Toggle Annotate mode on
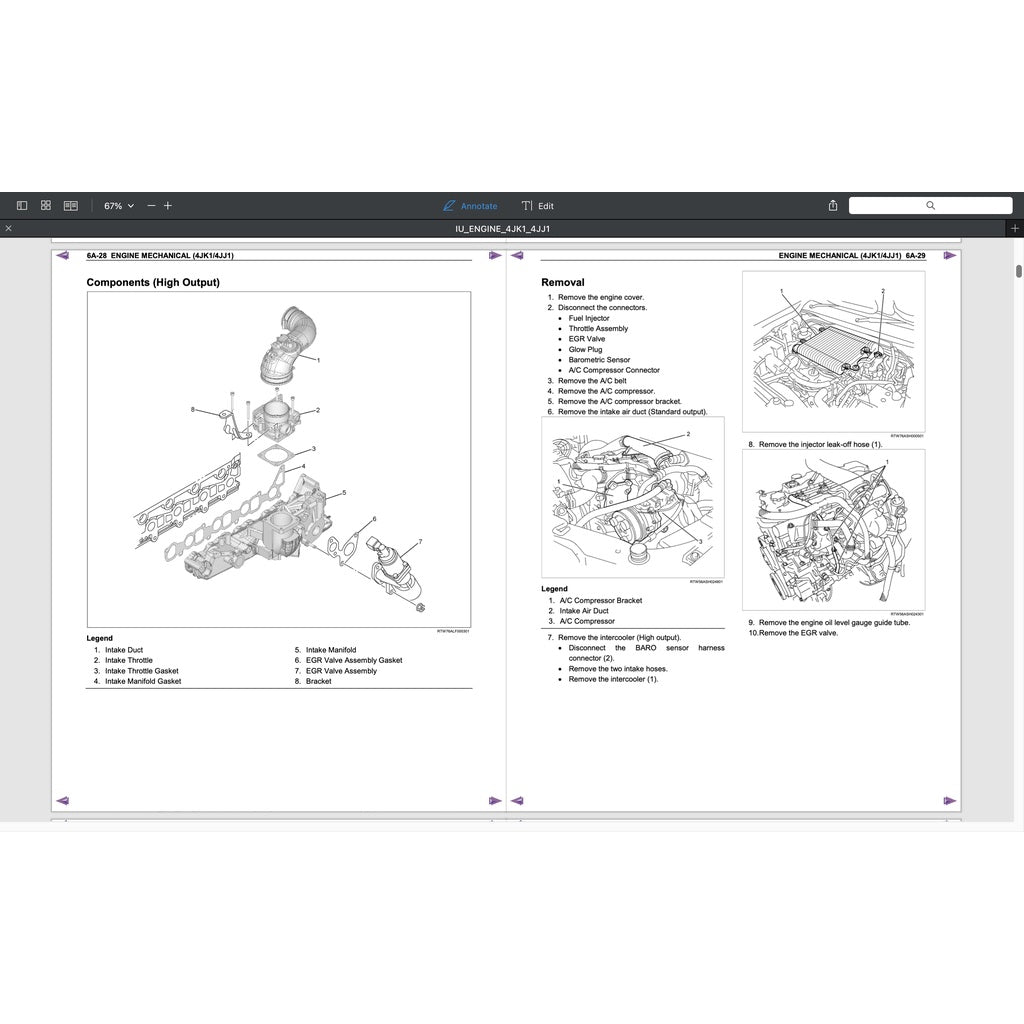The height and width of the screenshot is (1024, 1024). click(x=471, y=206)
